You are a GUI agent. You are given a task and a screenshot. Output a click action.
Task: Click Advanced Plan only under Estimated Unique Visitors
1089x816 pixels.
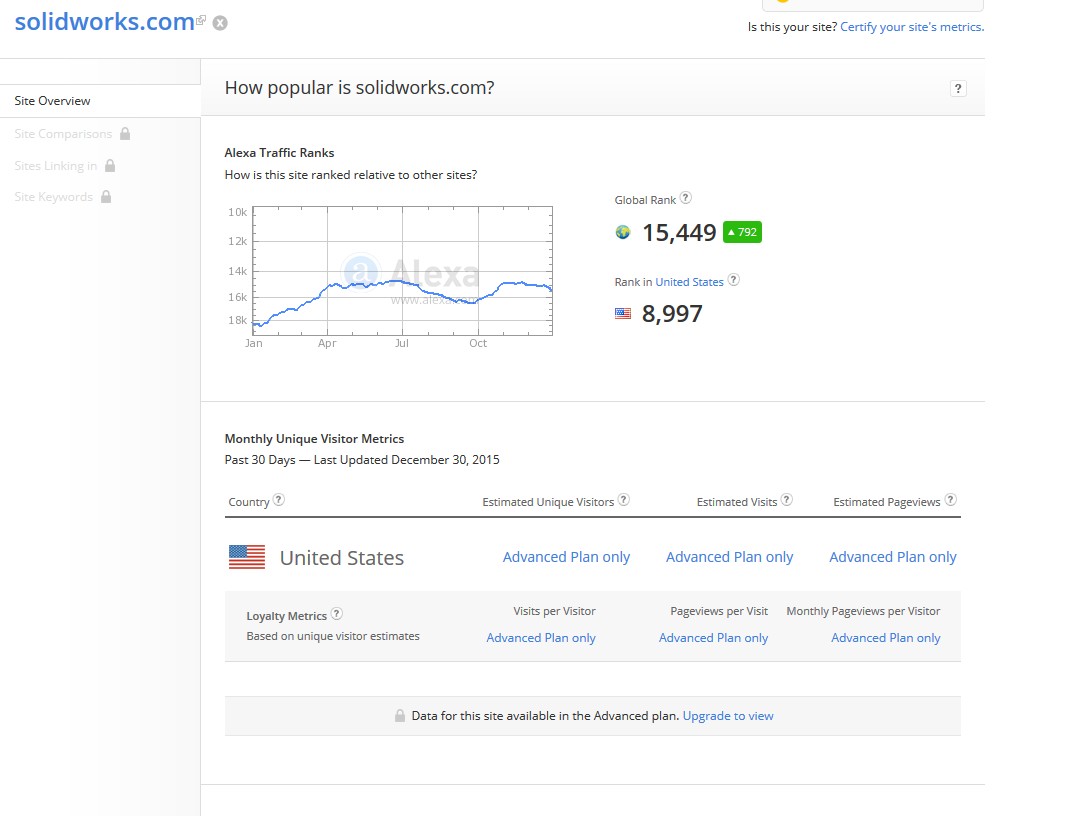(566, 557)
